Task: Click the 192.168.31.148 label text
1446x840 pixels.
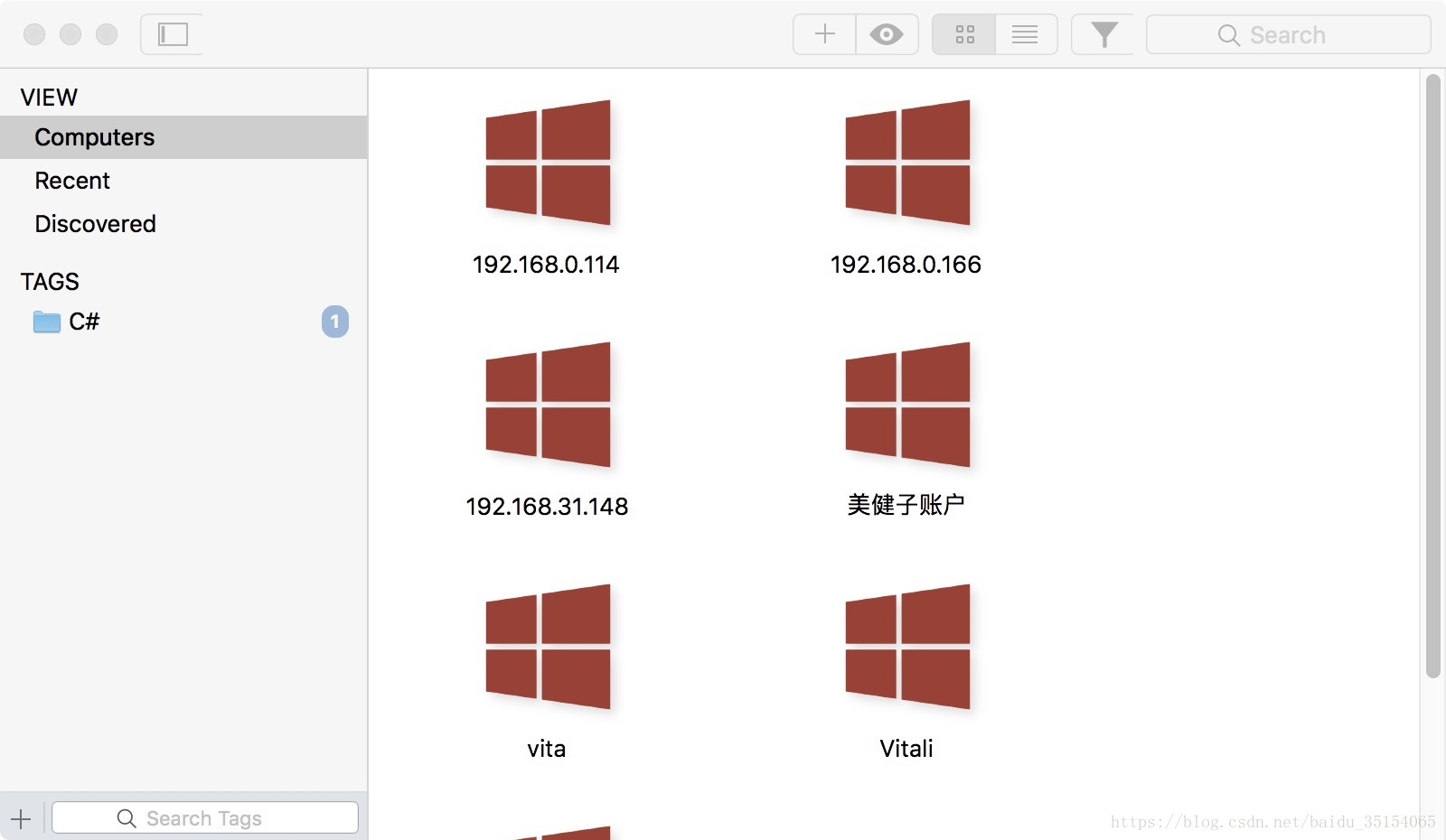Action: (x=547, y=507)
